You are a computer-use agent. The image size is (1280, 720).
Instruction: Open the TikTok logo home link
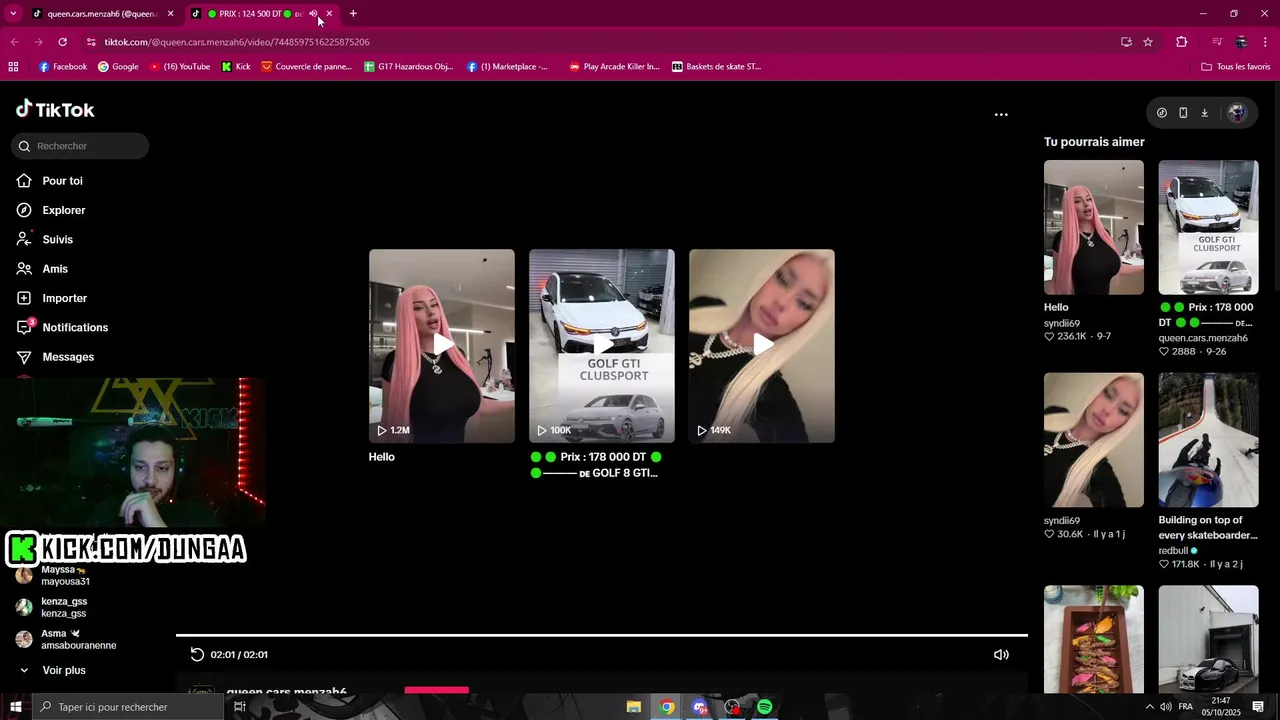point(55,110)
